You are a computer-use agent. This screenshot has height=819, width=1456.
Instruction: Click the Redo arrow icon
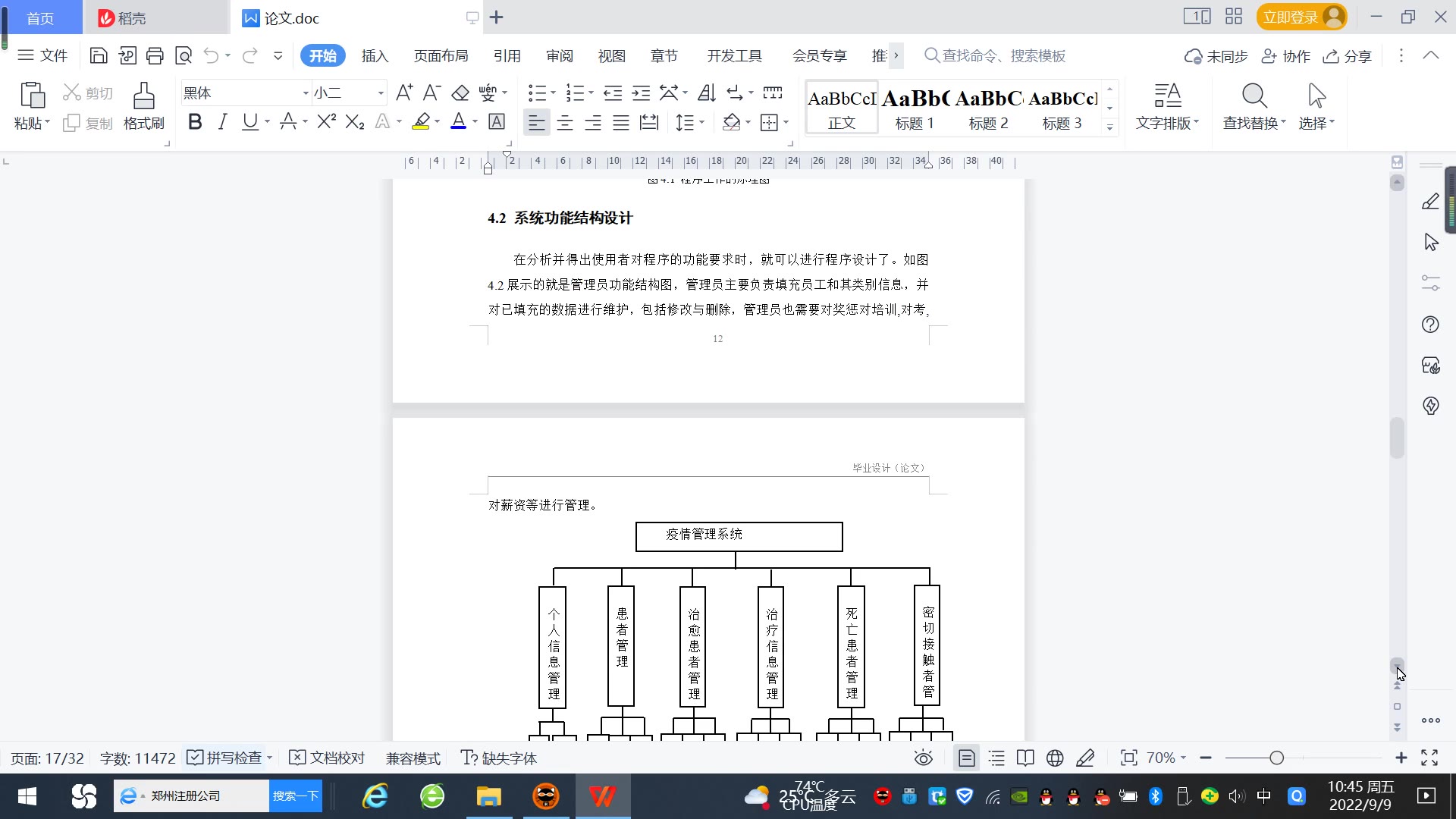pyautogui.click(x=249, y=55)
